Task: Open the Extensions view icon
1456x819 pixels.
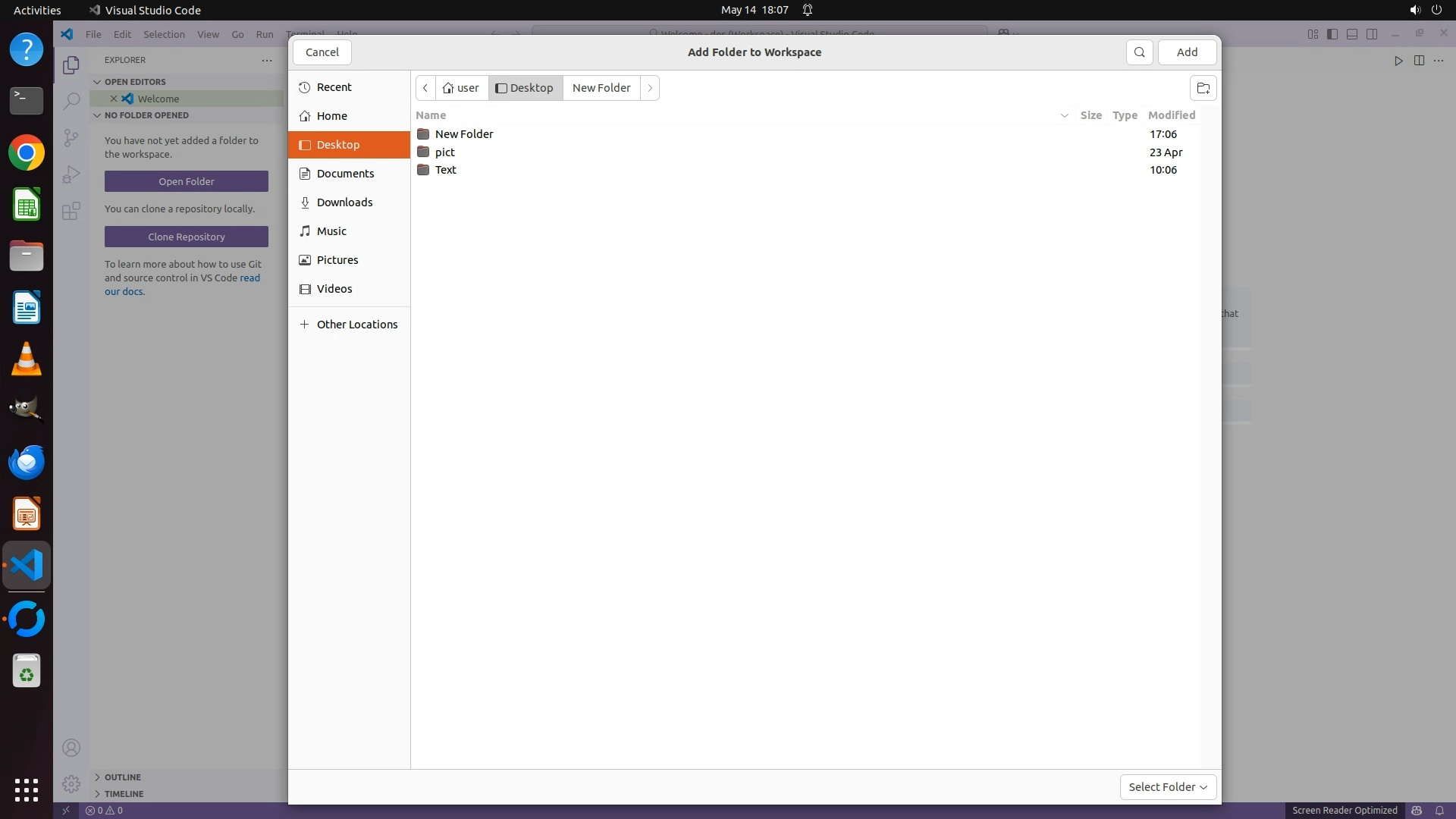Action: [x=71, y=211]
